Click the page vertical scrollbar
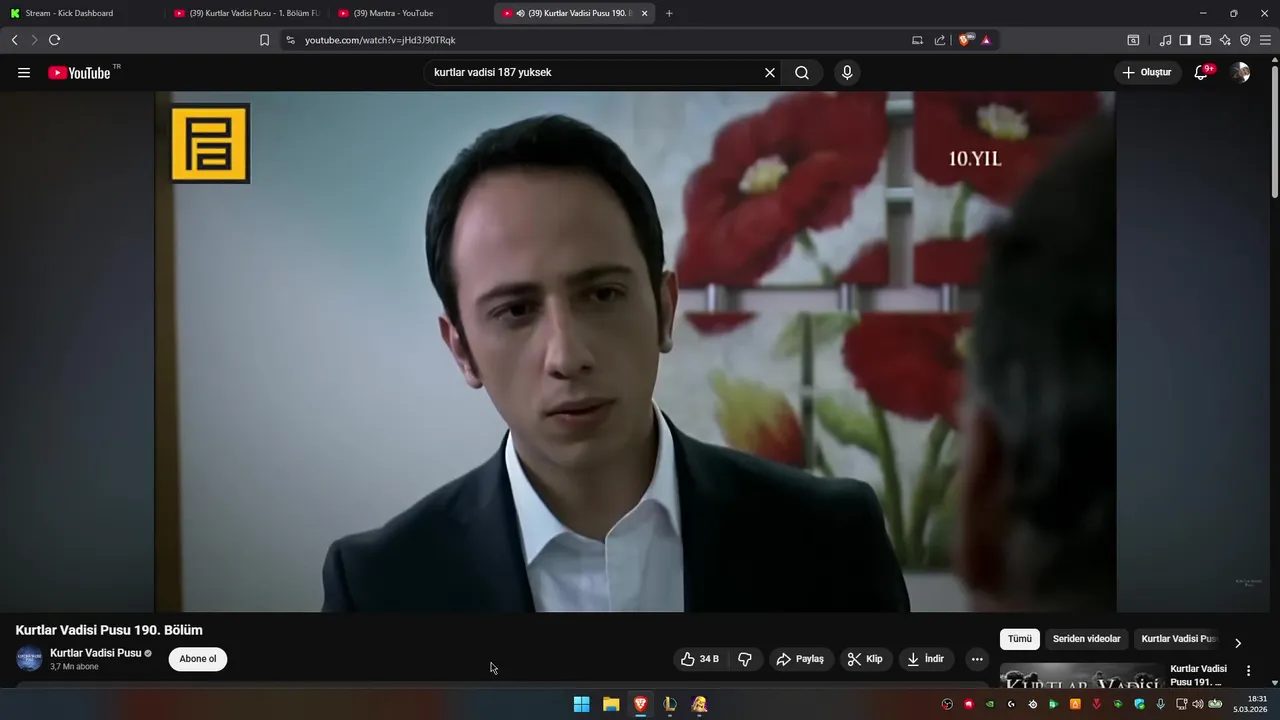The image size is (1280, 720). (1274, 130)
